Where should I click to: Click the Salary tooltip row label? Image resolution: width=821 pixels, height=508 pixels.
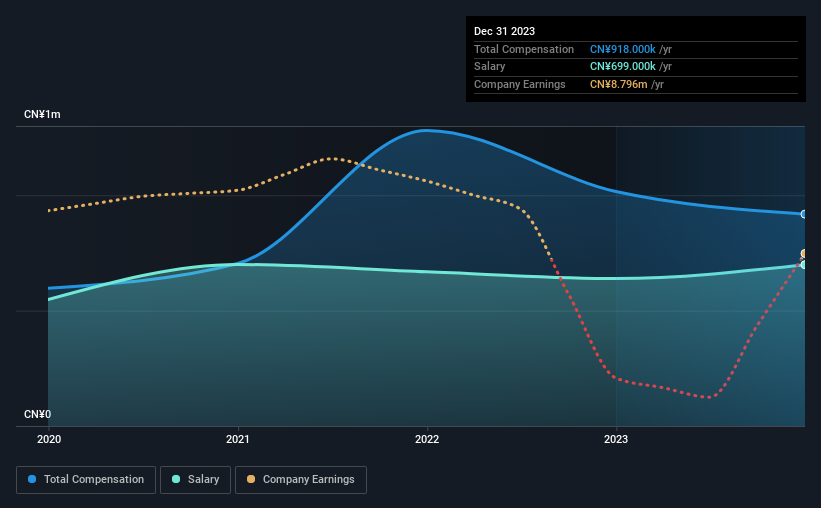pyautogui.click(x=490, y=67)
